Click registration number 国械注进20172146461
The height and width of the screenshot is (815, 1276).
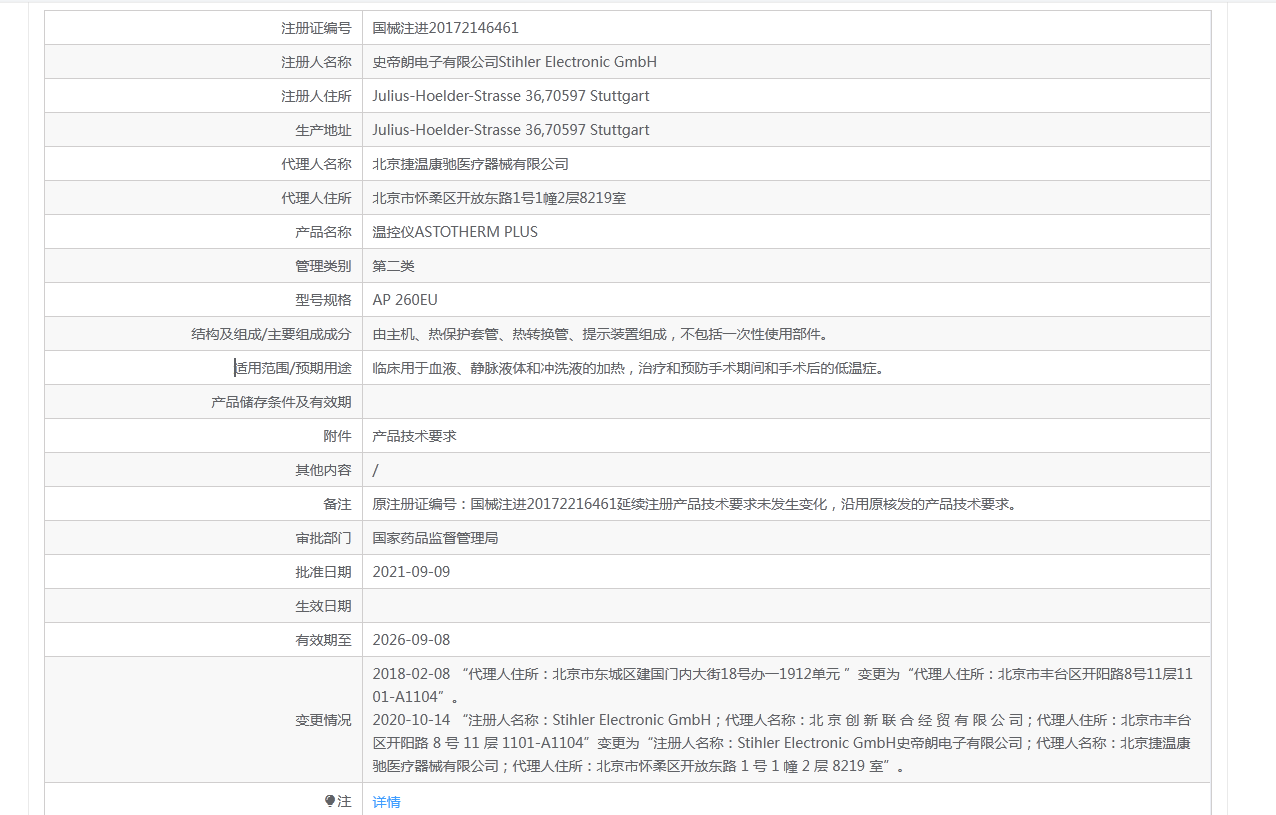click(x=445, y=28)
